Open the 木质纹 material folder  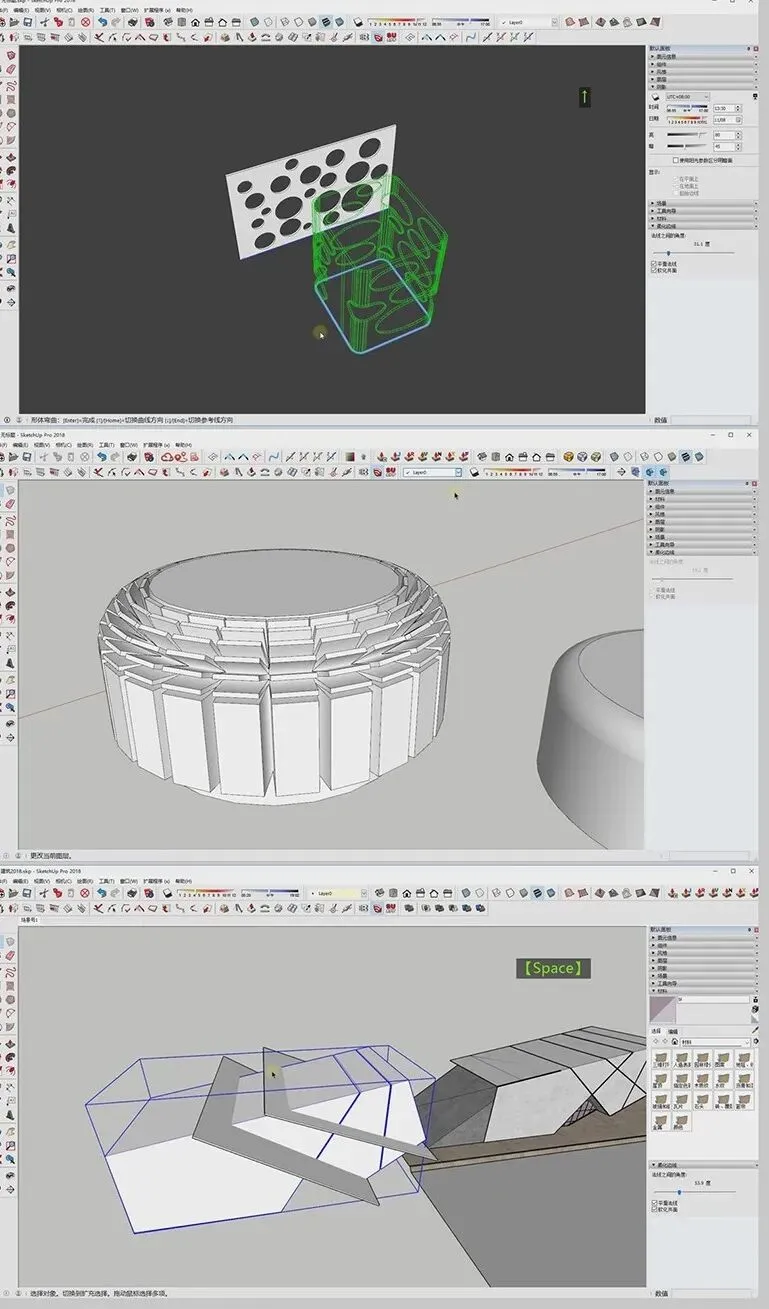(703, 1080)
